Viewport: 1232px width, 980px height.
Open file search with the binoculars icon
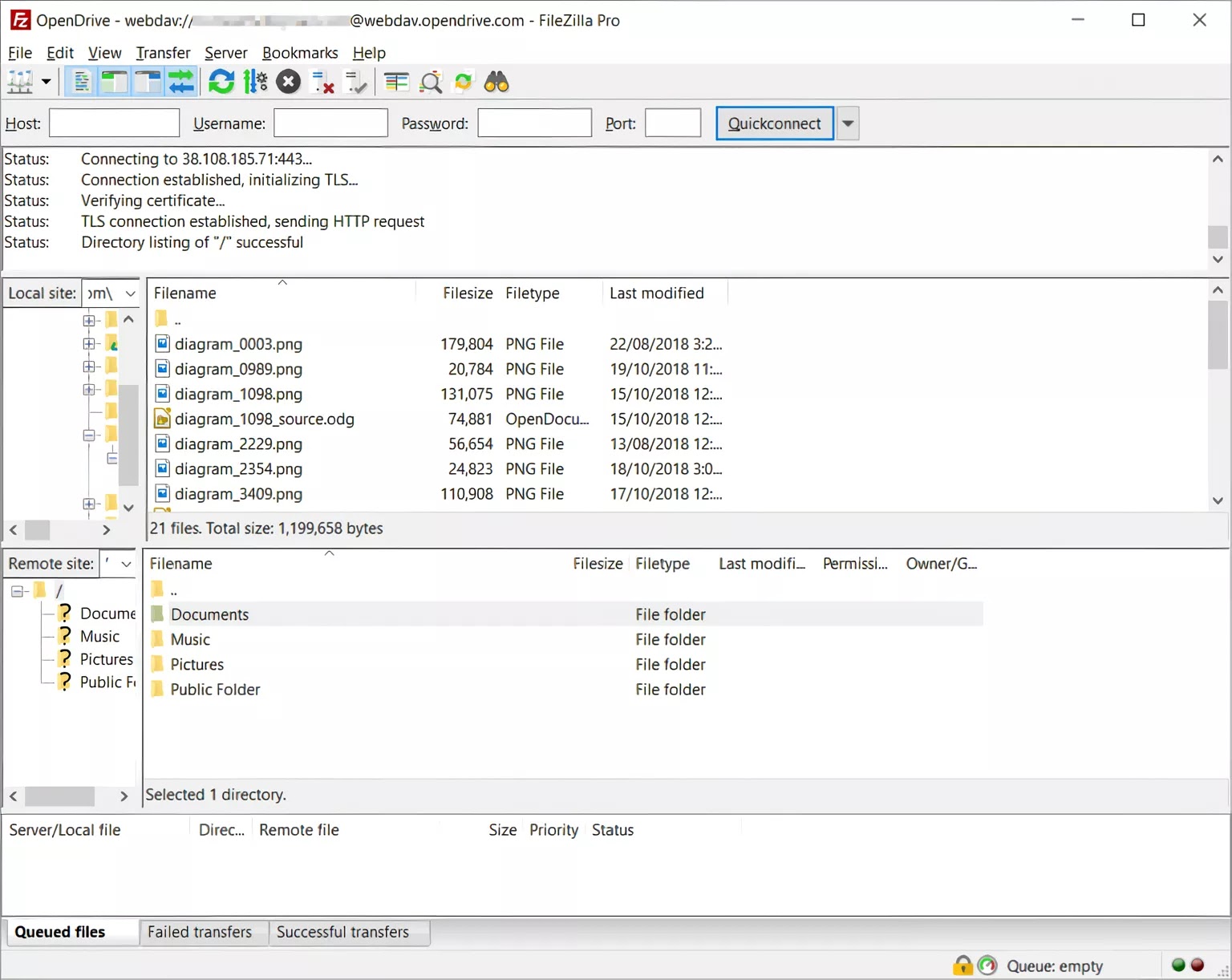[x=496, y=82]
